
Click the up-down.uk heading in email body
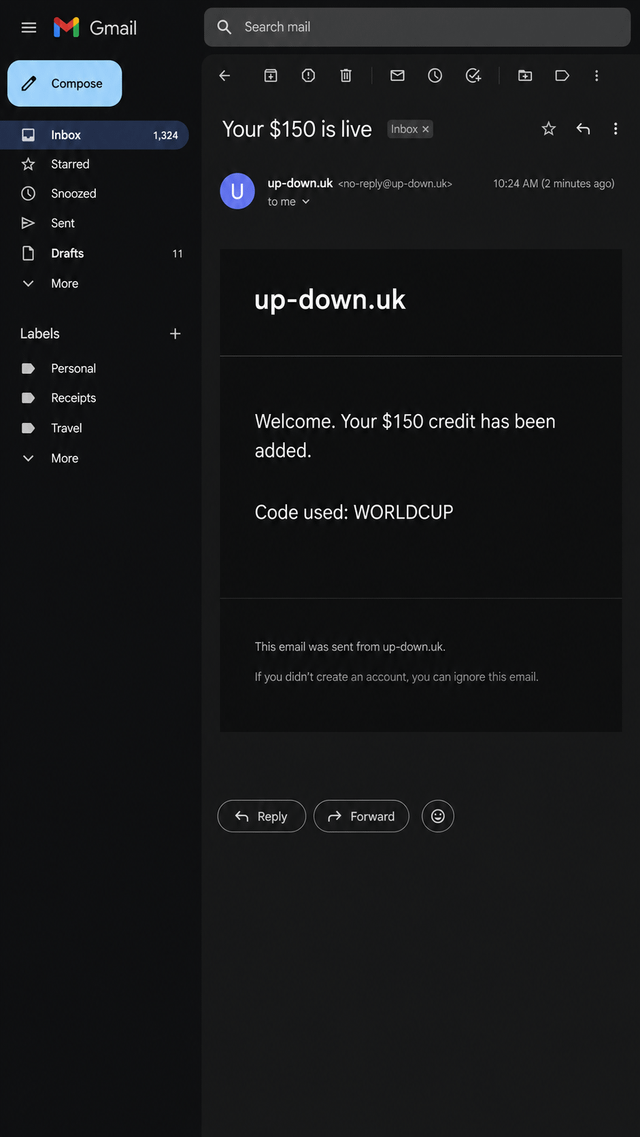pos(330,299)
